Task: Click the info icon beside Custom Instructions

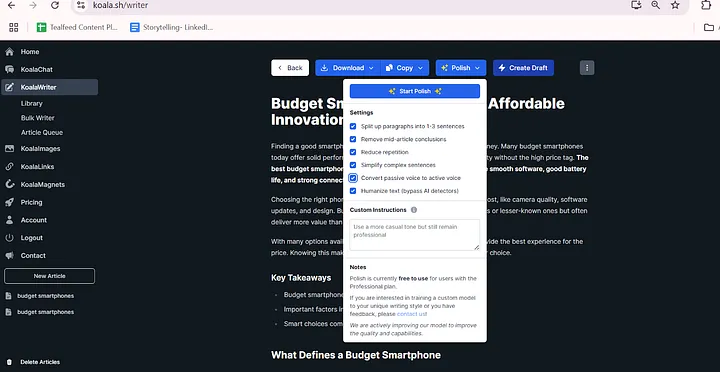Action: (x=414, y=210)
